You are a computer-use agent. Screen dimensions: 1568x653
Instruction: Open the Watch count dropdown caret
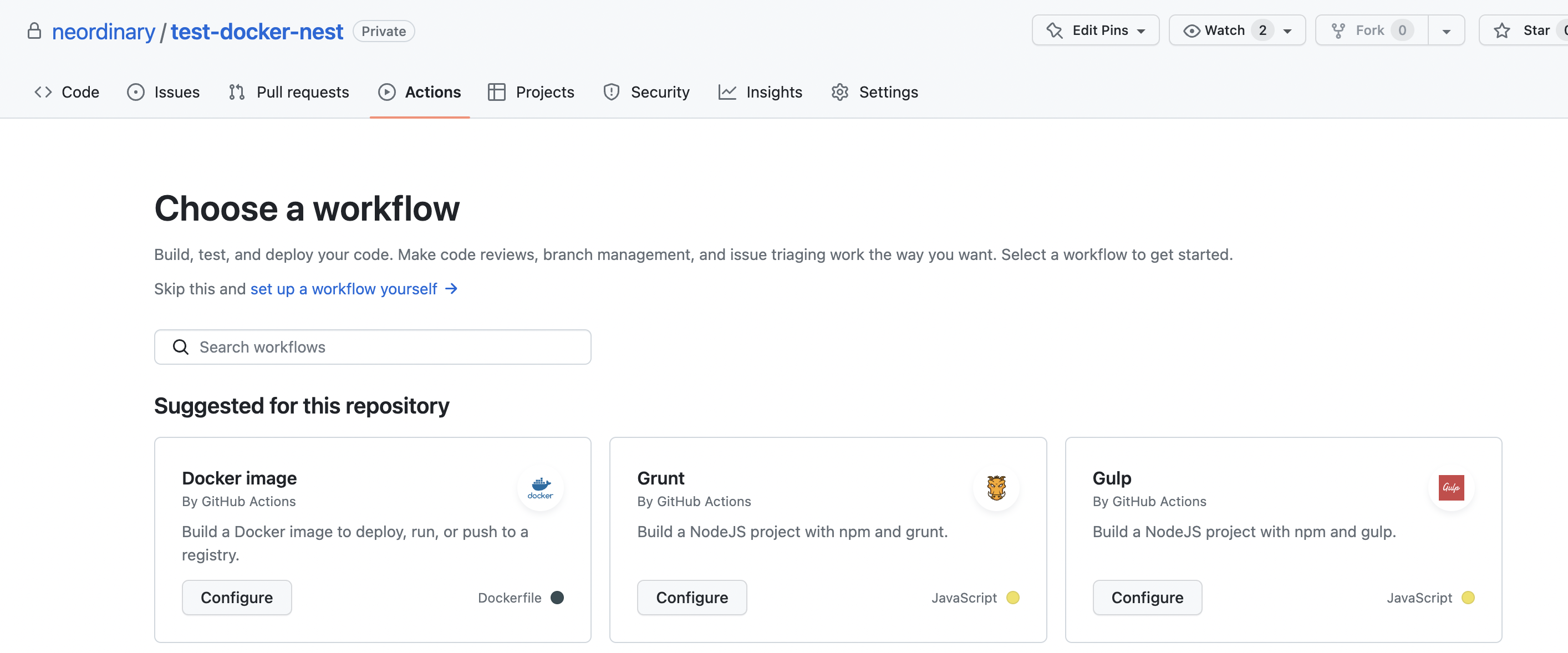[1287, 30]
